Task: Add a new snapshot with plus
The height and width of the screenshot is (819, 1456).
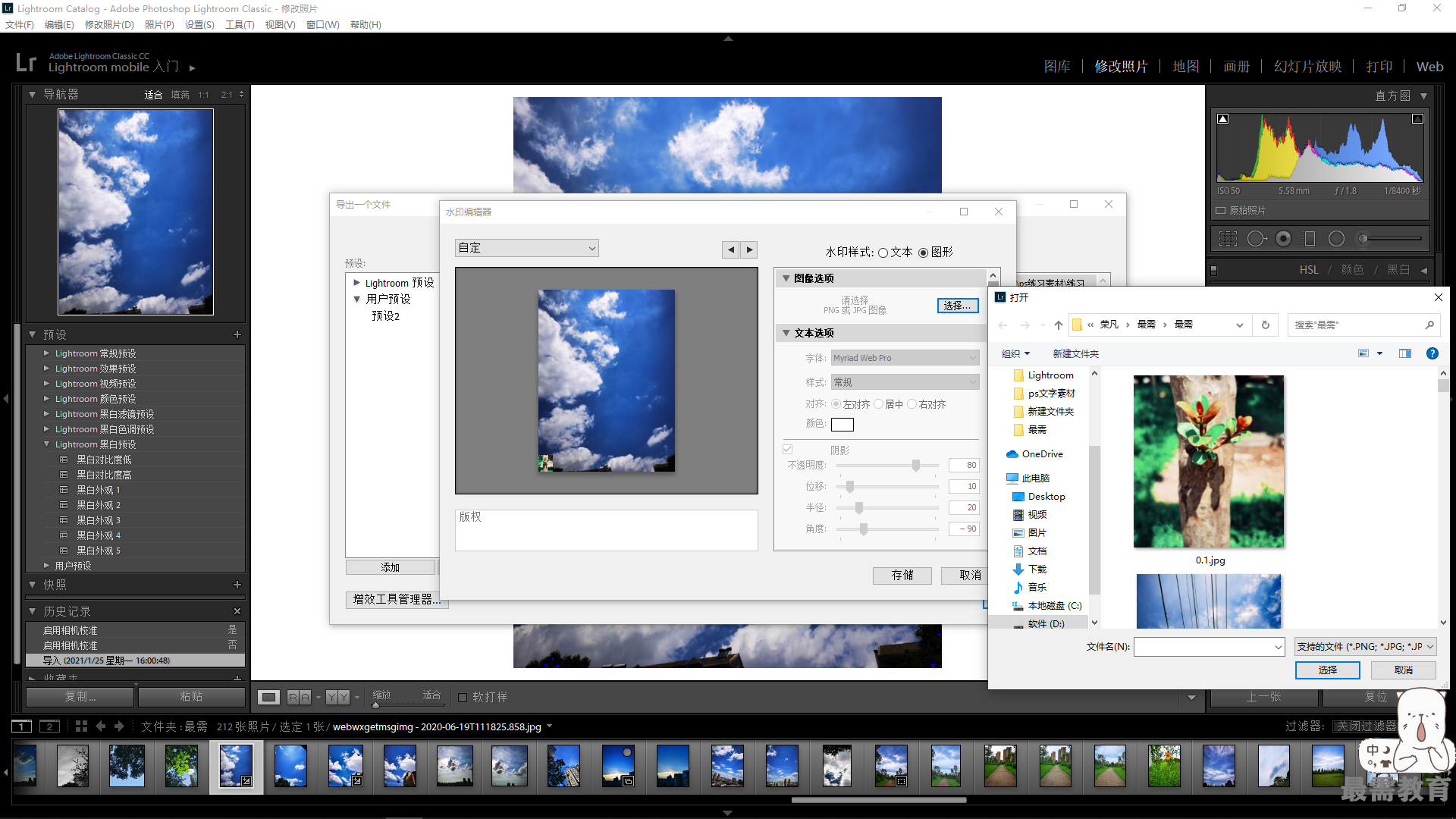Action: [x=237, y=585]
